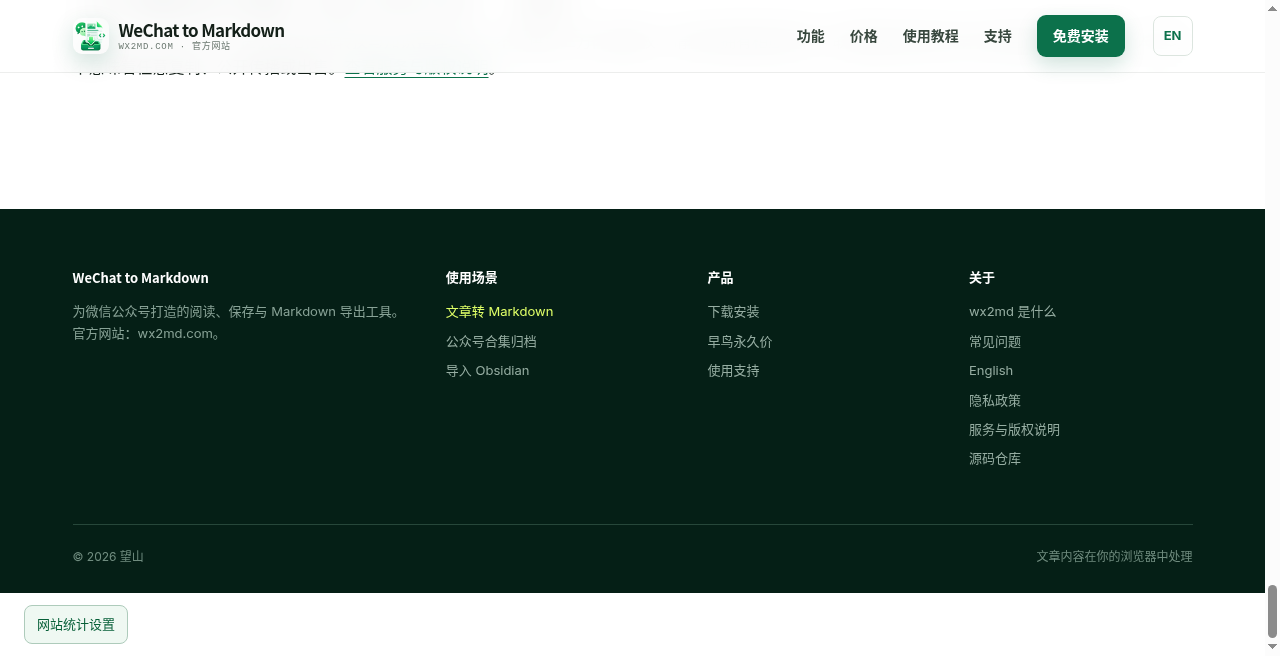
Task: Open the 隐私政策 link
Action: click(995, 401)
